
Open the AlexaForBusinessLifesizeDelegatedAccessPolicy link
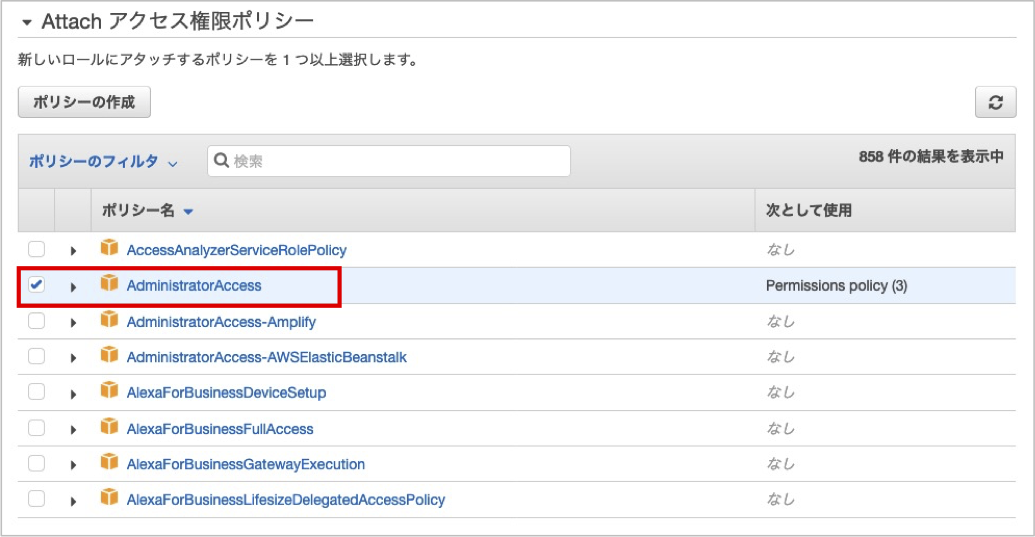point(286,500)
